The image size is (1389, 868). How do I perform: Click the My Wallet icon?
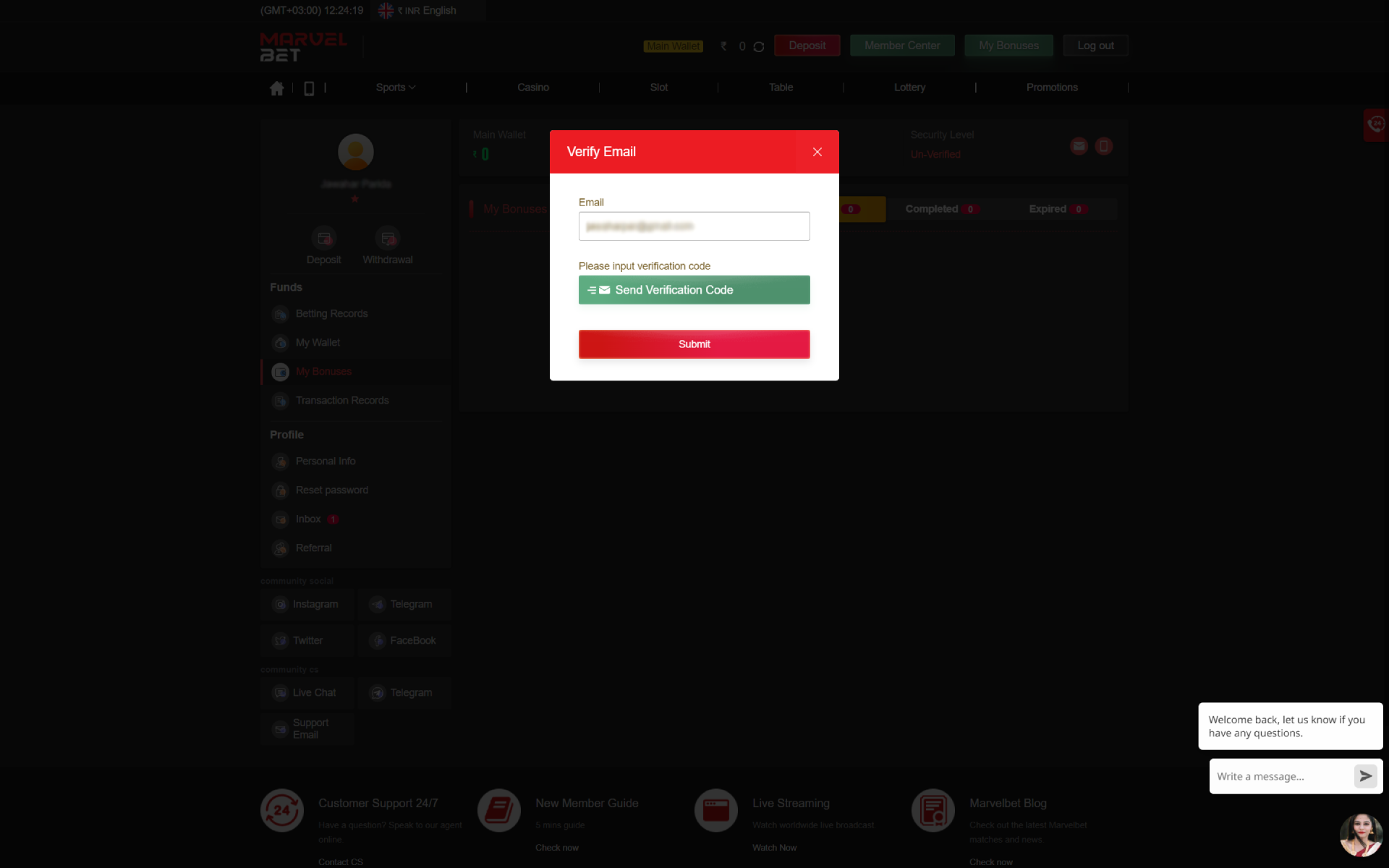coord(281,343)
